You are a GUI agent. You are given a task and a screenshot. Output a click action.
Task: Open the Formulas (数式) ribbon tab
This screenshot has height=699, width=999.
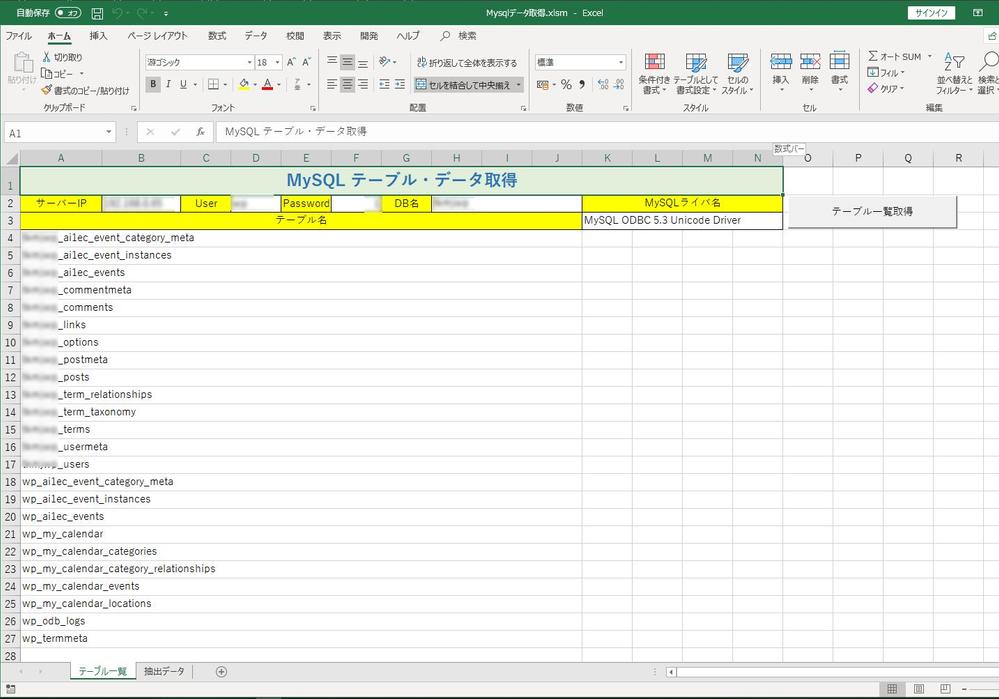[x=217, y=36]
